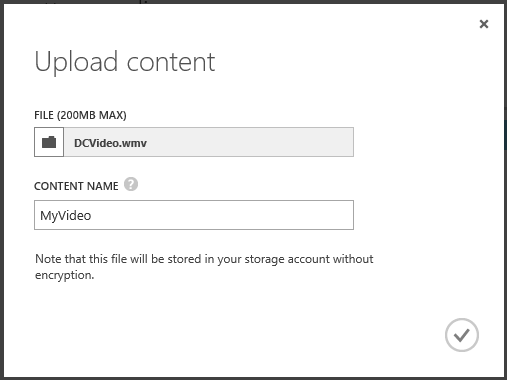Click the "CONTENT NAME" label
The image size is (507, 380).
click(76, 186)
